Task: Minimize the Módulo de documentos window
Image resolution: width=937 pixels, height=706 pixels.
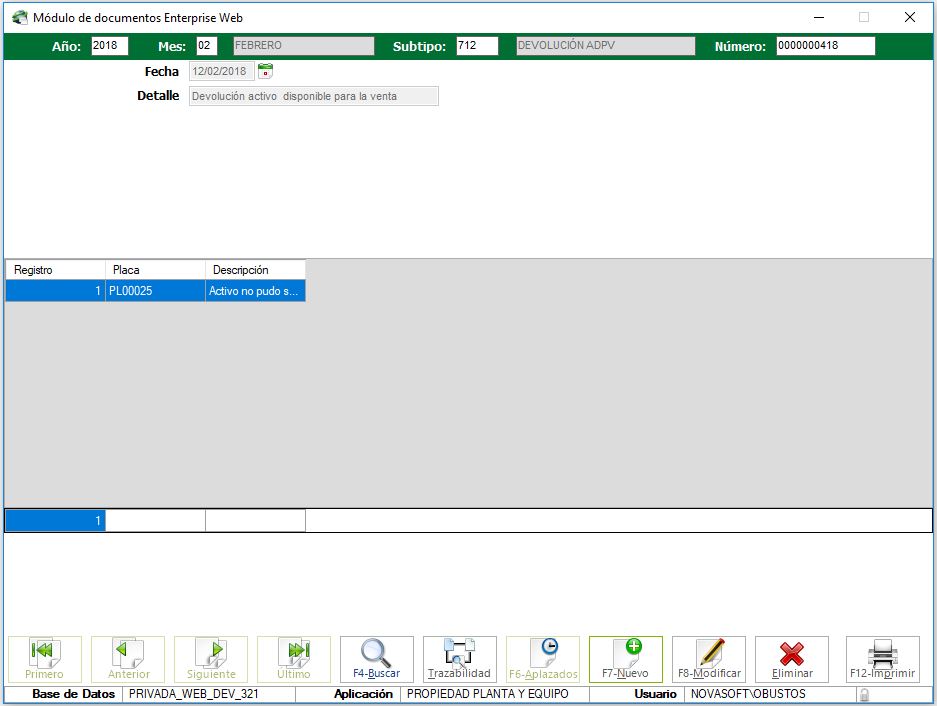Action: point(819,17)
